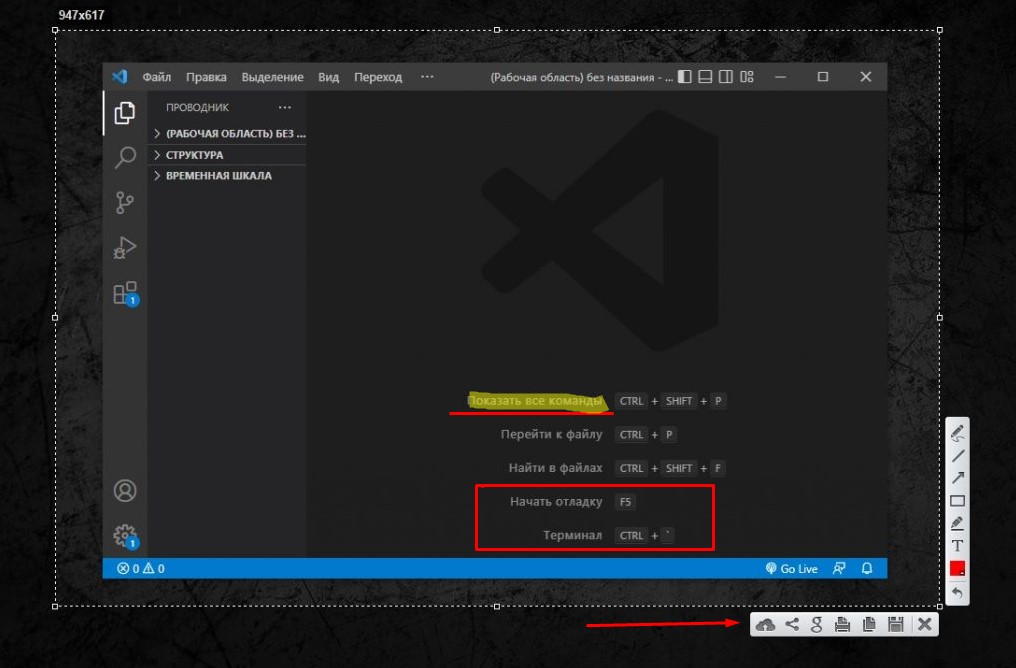Click the Терминал shortcut label

[573, 535]
